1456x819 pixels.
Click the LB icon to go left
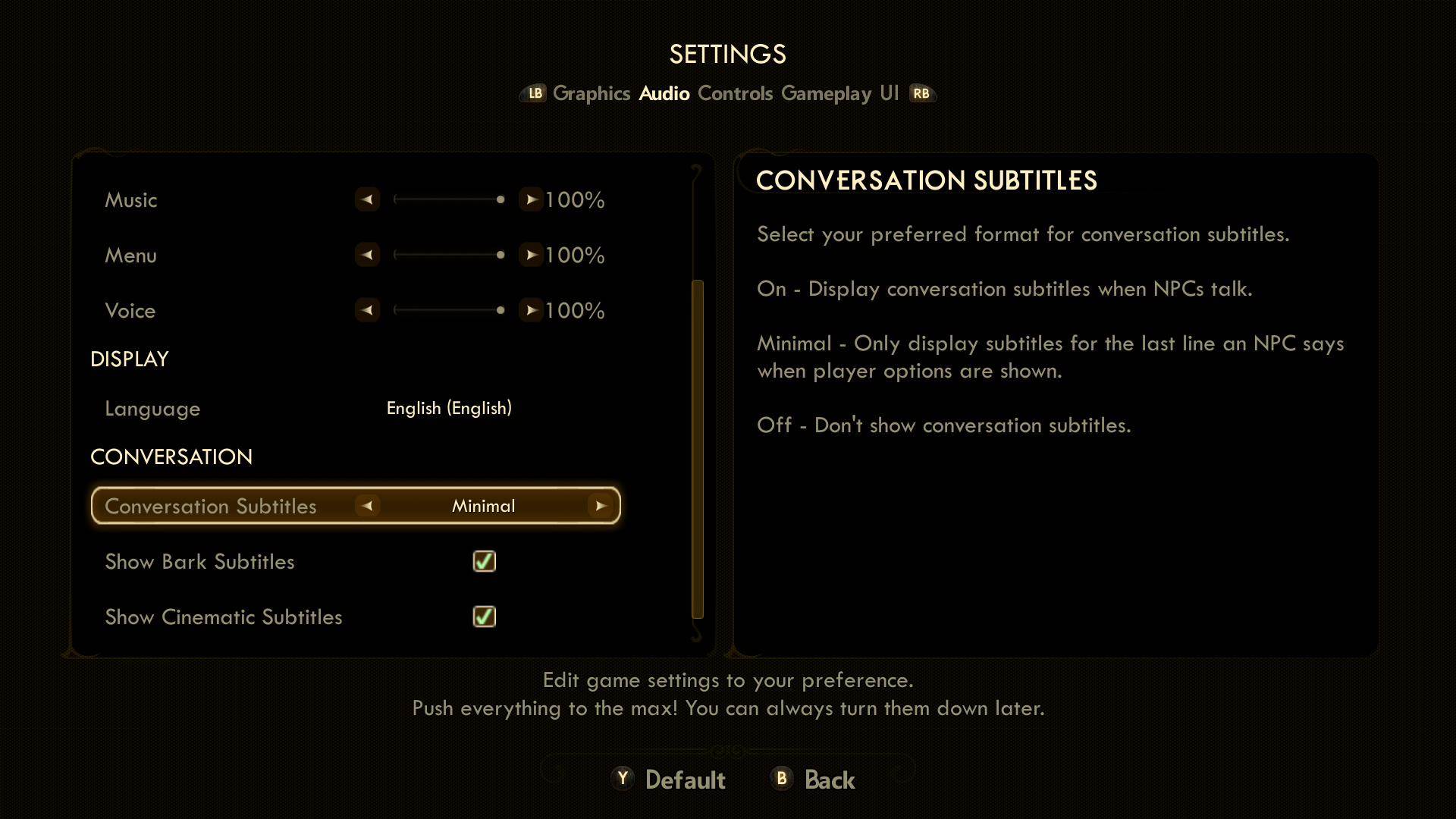tap(535, 93)
